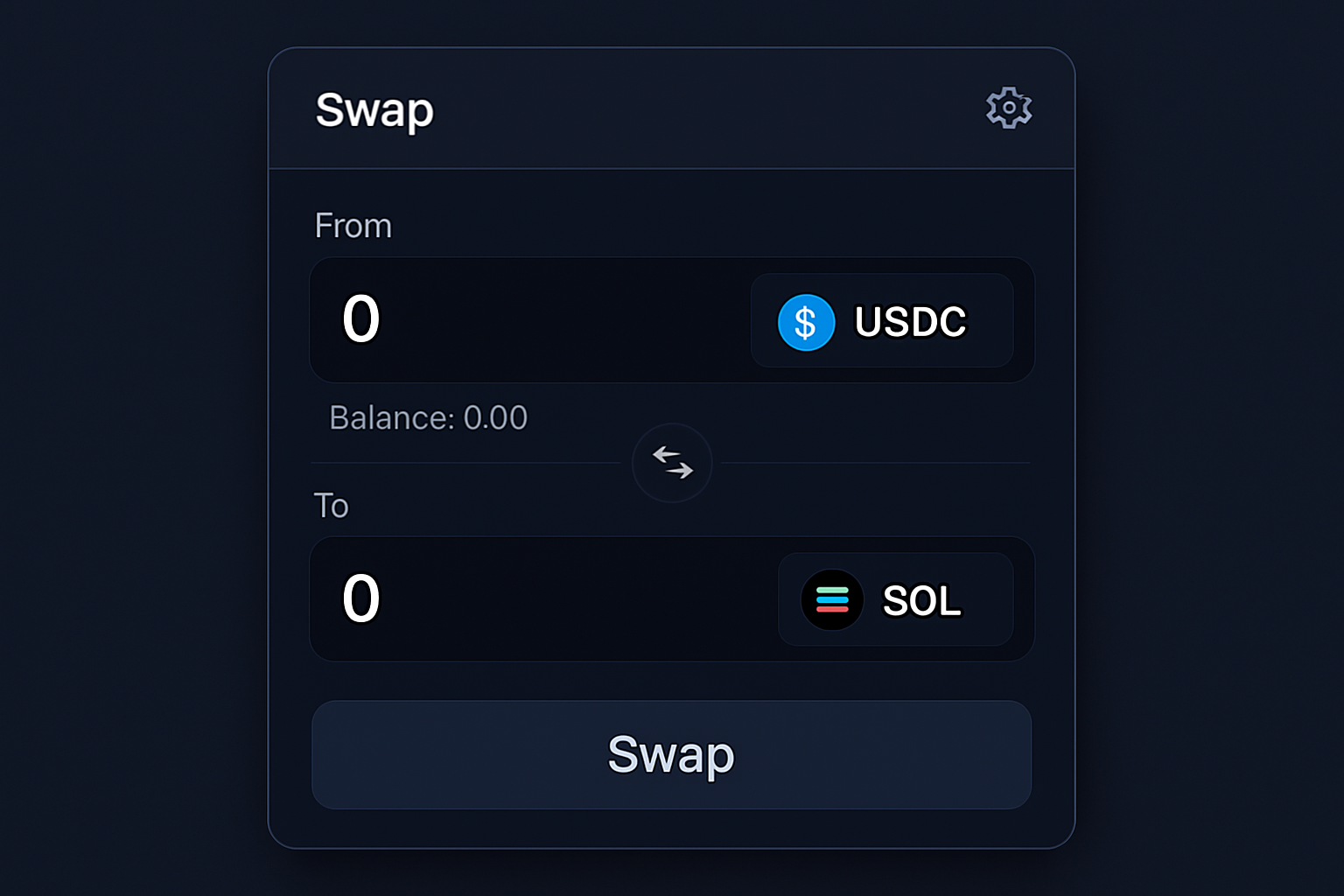Screen dimensions: 1344x896
Task: Click the Solana logo icon next to SOL
Action: [831, 599]
